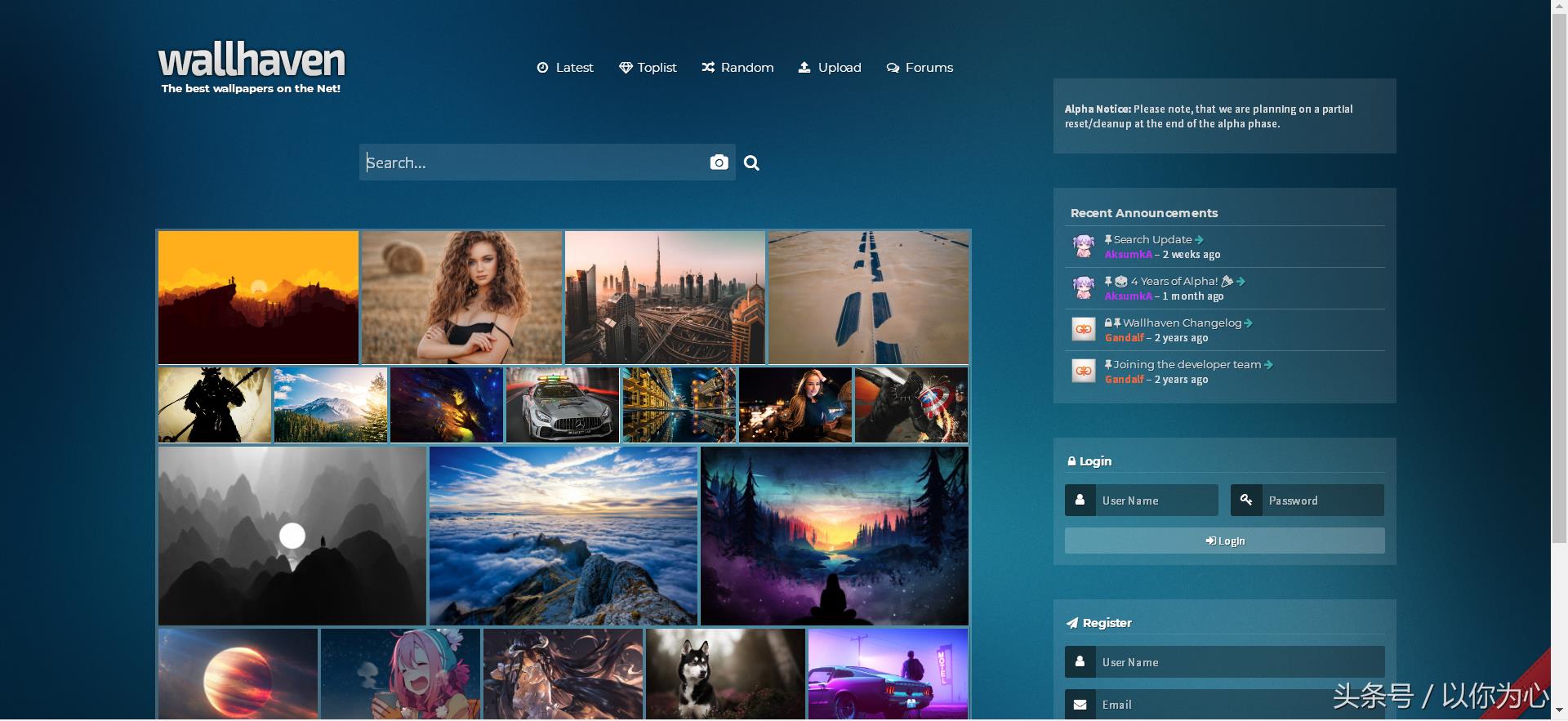Click AksumkA's avatar beside Search Update
The width and height of the screenshot is (1568, 721).
click(x=1083, y=246)
